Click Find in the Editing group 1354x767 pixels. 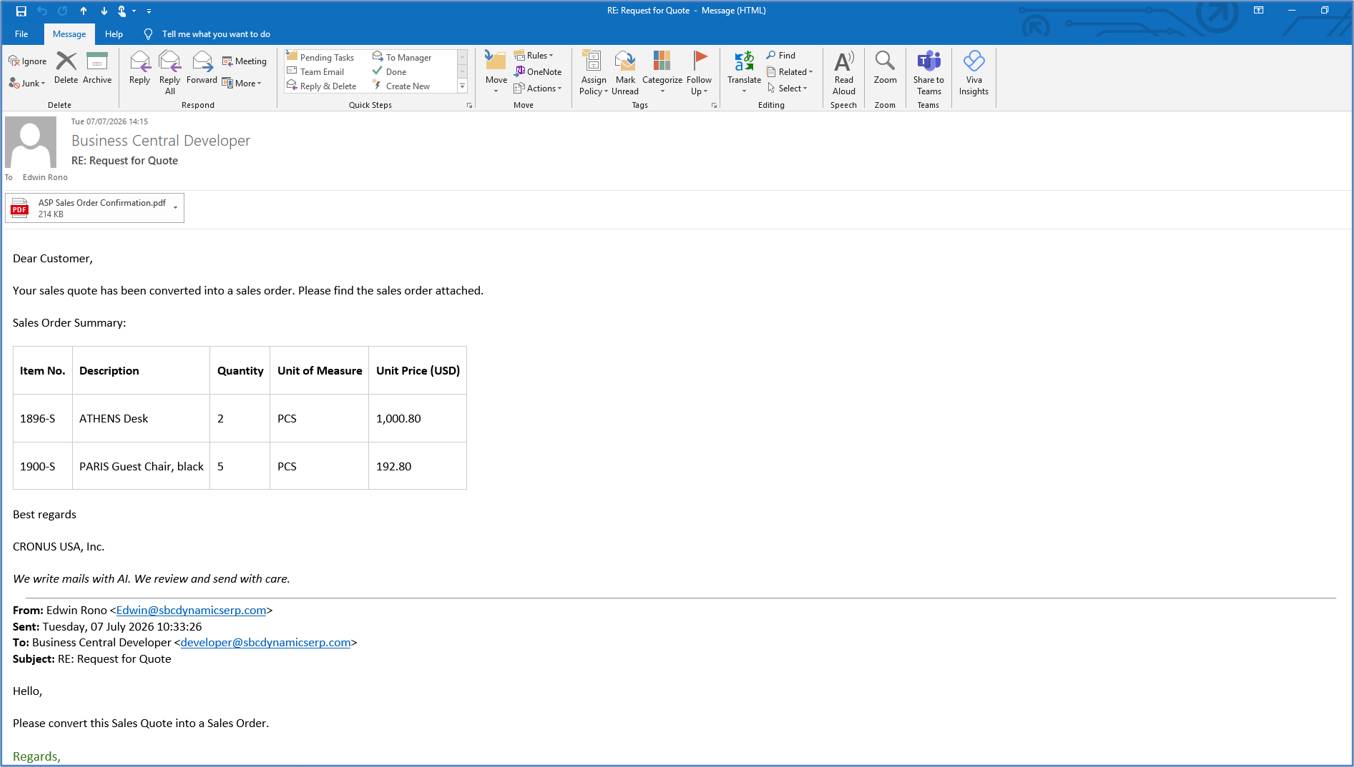click(x=781, y=55)
